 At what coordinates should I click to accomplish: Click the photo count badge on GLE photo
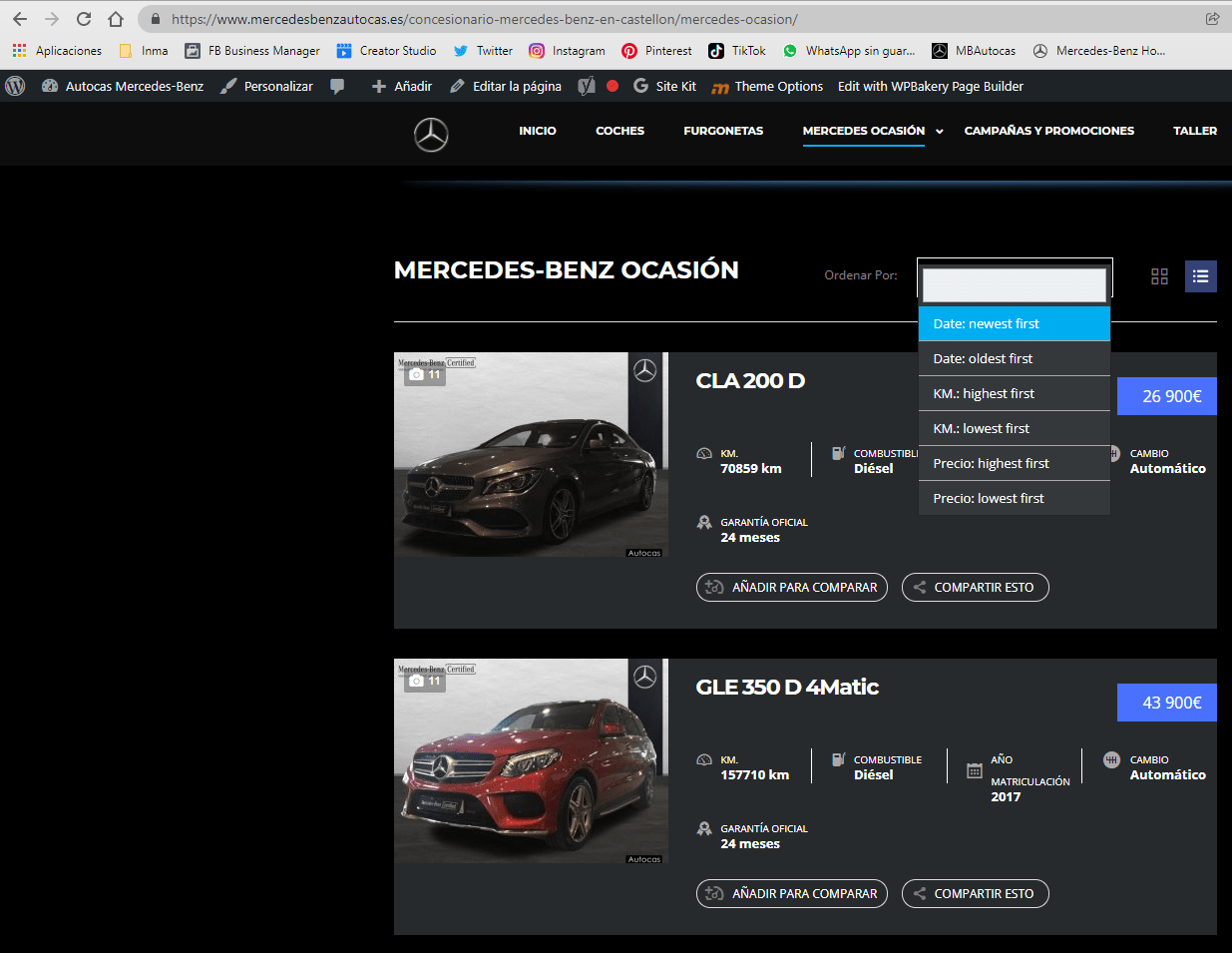(x=424, y=682)
